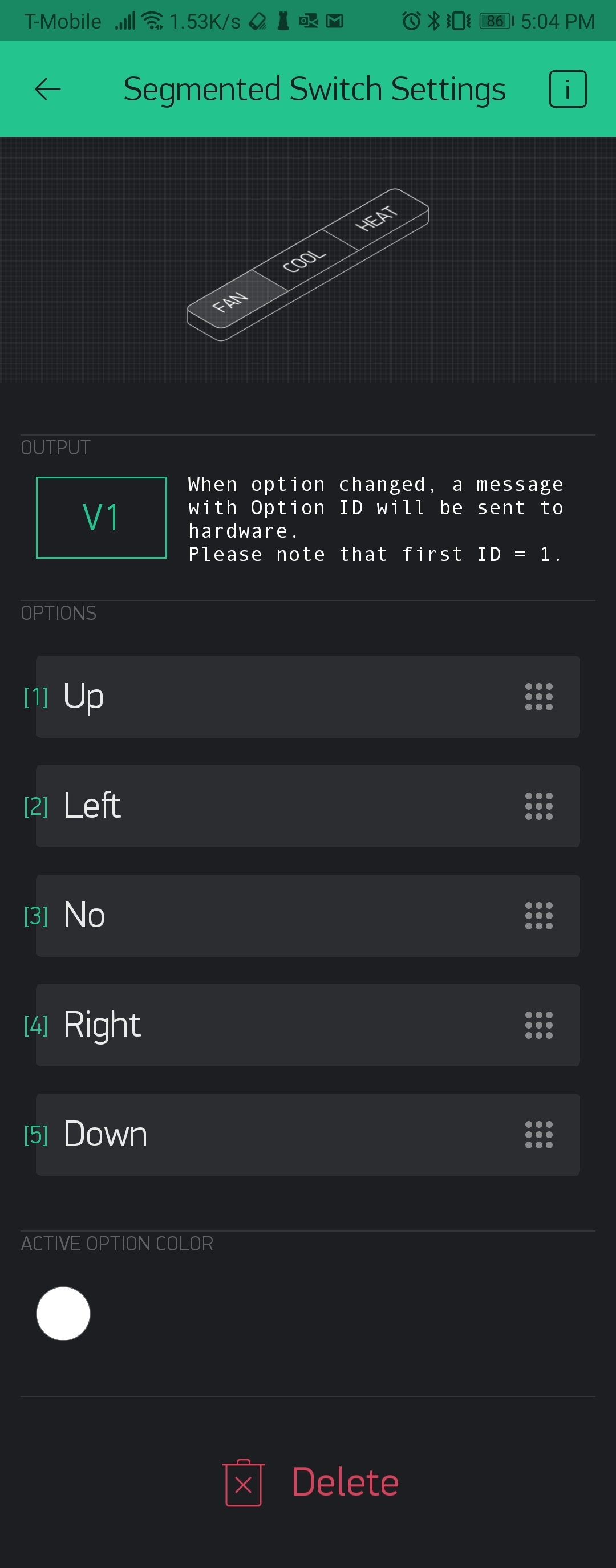Edit the No option name field
Screen dimensions: 616x1568
[274, 916]
